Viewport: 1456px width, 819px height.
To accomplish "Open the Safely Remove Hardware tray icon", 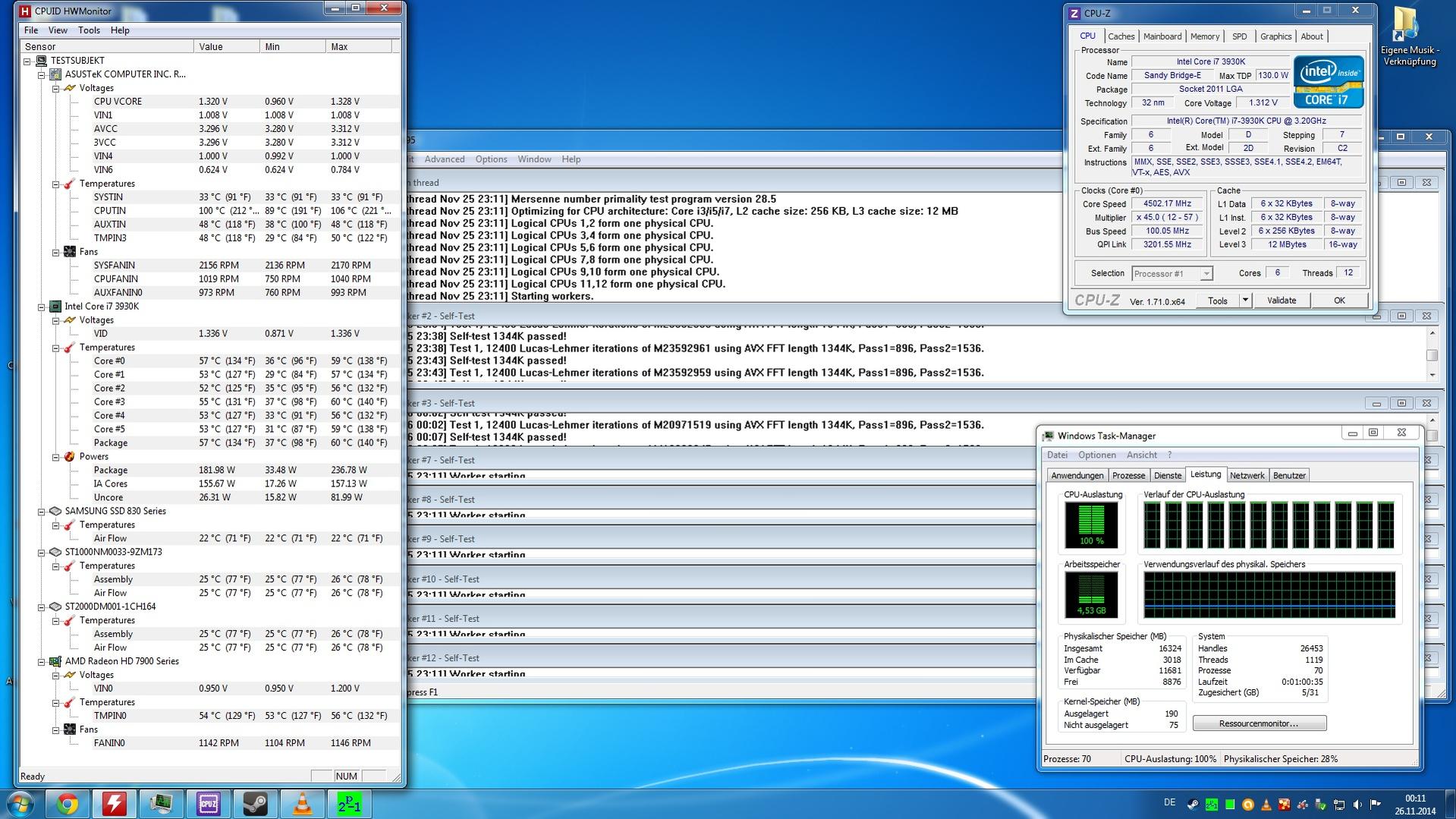I will pyautogui.click(x=1321, y=805).
